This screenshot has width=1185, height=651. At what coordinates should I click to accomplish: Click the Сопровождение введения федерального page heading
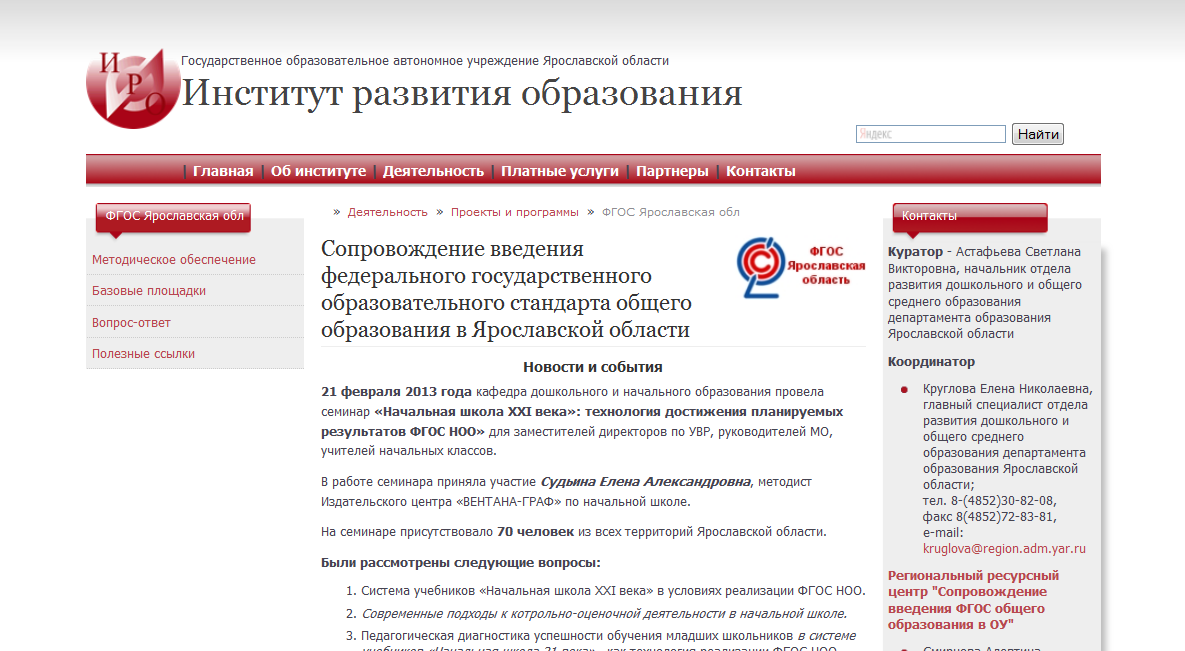pyautogui.click(x=506, y=289)
